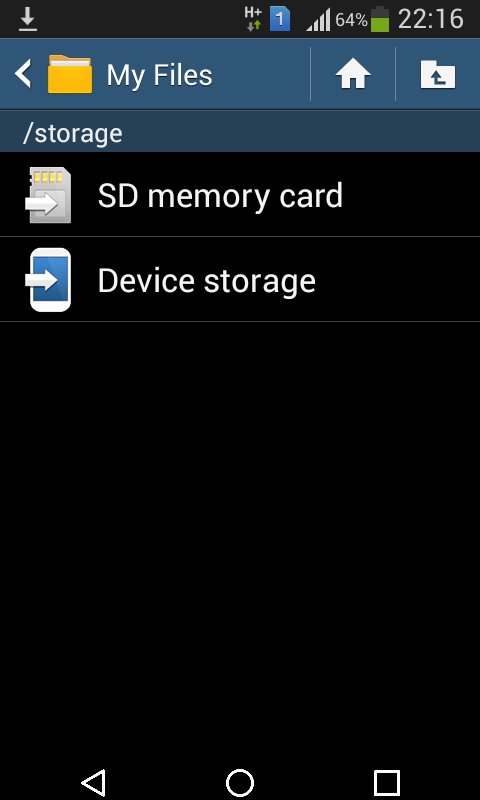This screenshot has height=800, width=480.
Task: Select the SD memory card entry
Action: (240, 195)
